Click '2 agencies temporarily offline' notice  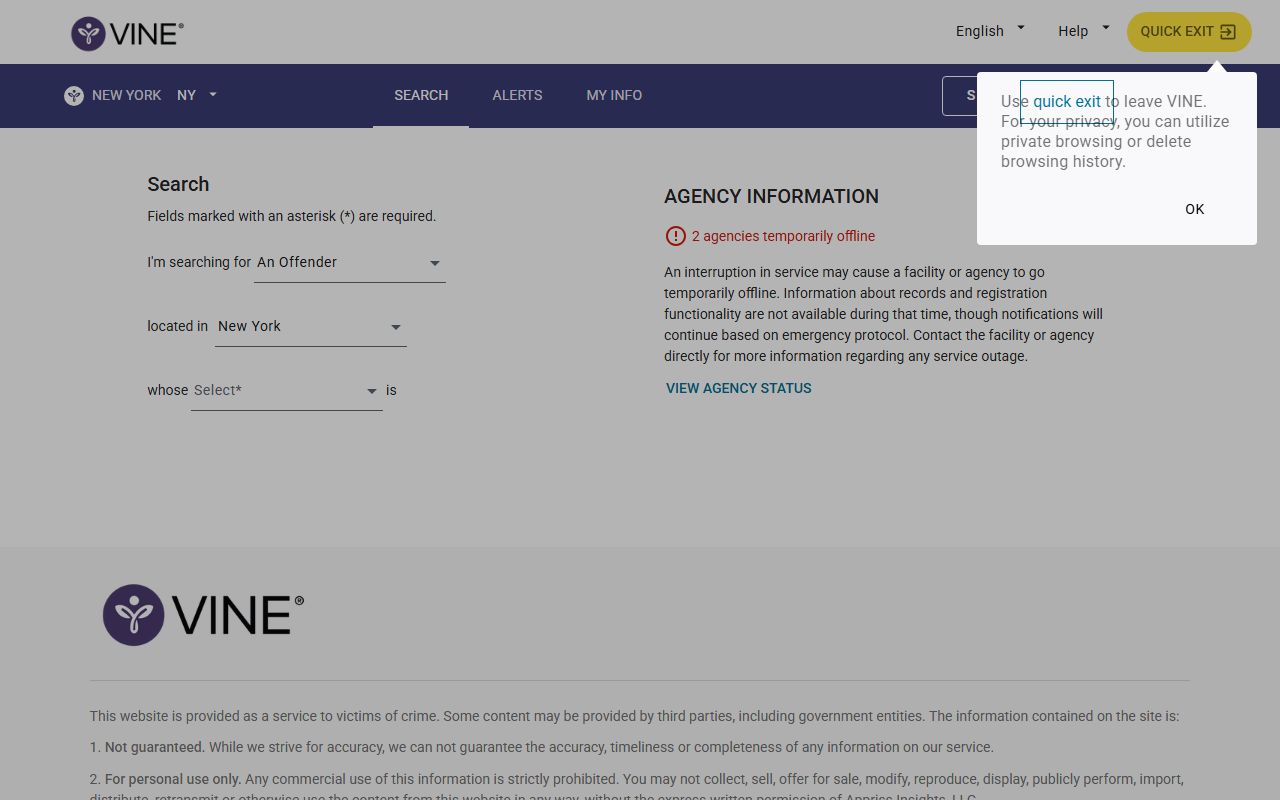pos(783,236)
